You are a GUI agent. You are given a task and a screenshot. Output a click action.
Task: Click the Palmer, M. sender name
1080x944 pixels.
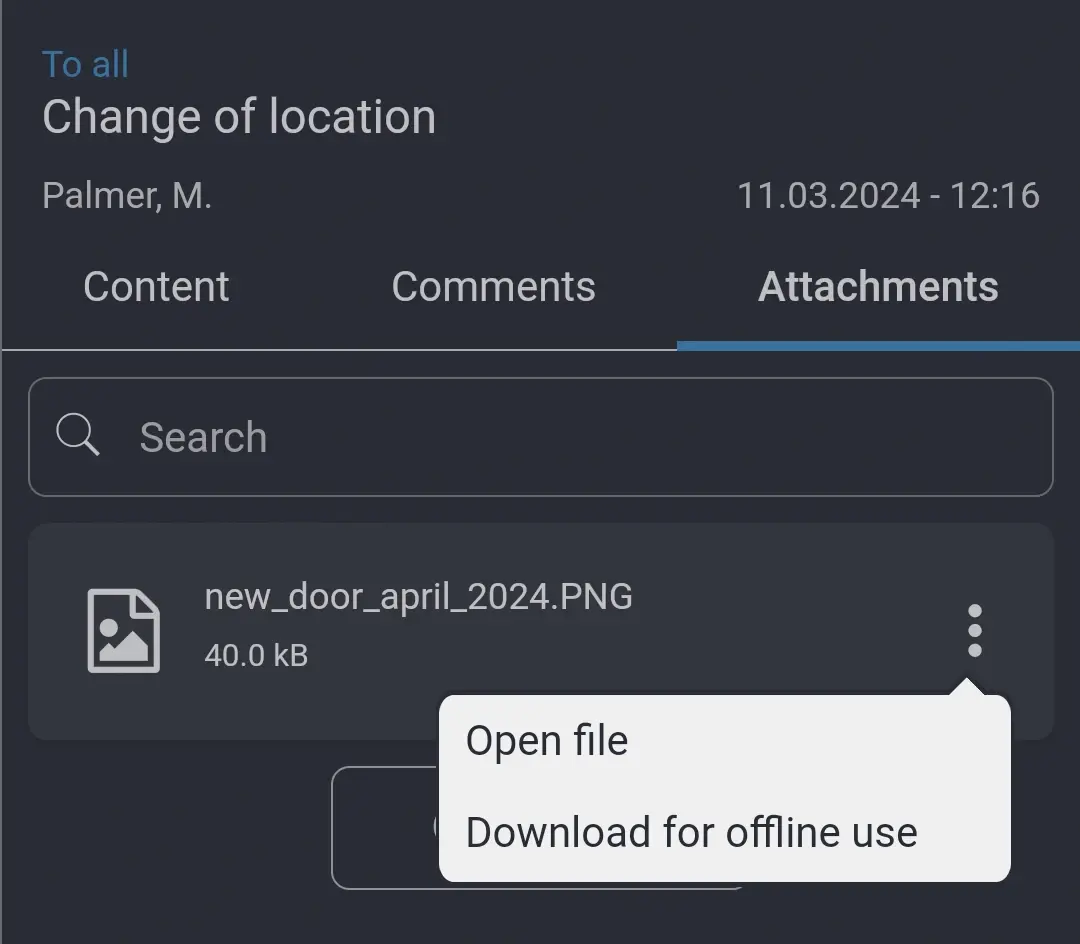(x=126, y=195)
